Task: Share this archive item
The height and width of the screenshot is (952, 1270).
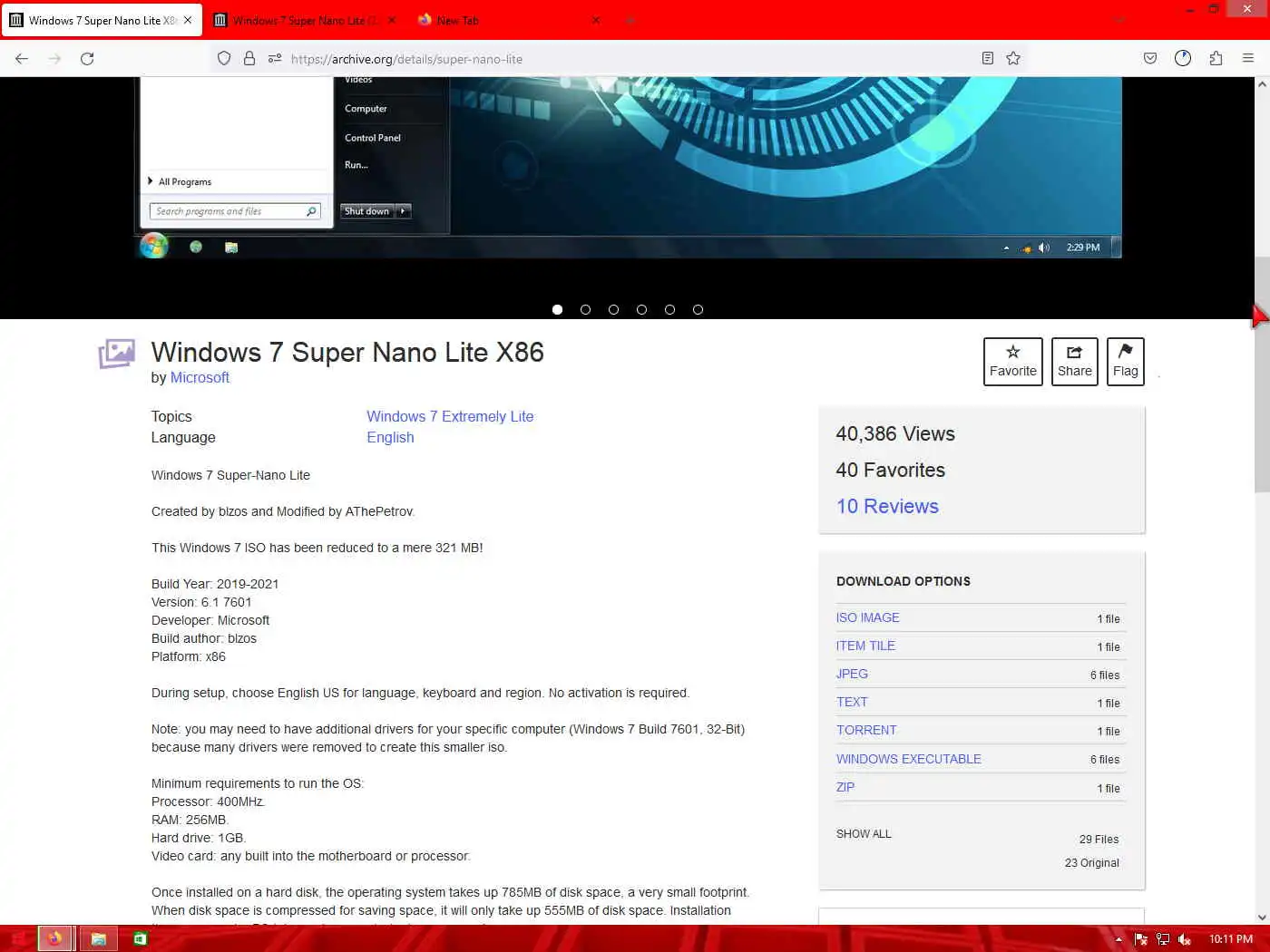Action: coord(1074,362)
